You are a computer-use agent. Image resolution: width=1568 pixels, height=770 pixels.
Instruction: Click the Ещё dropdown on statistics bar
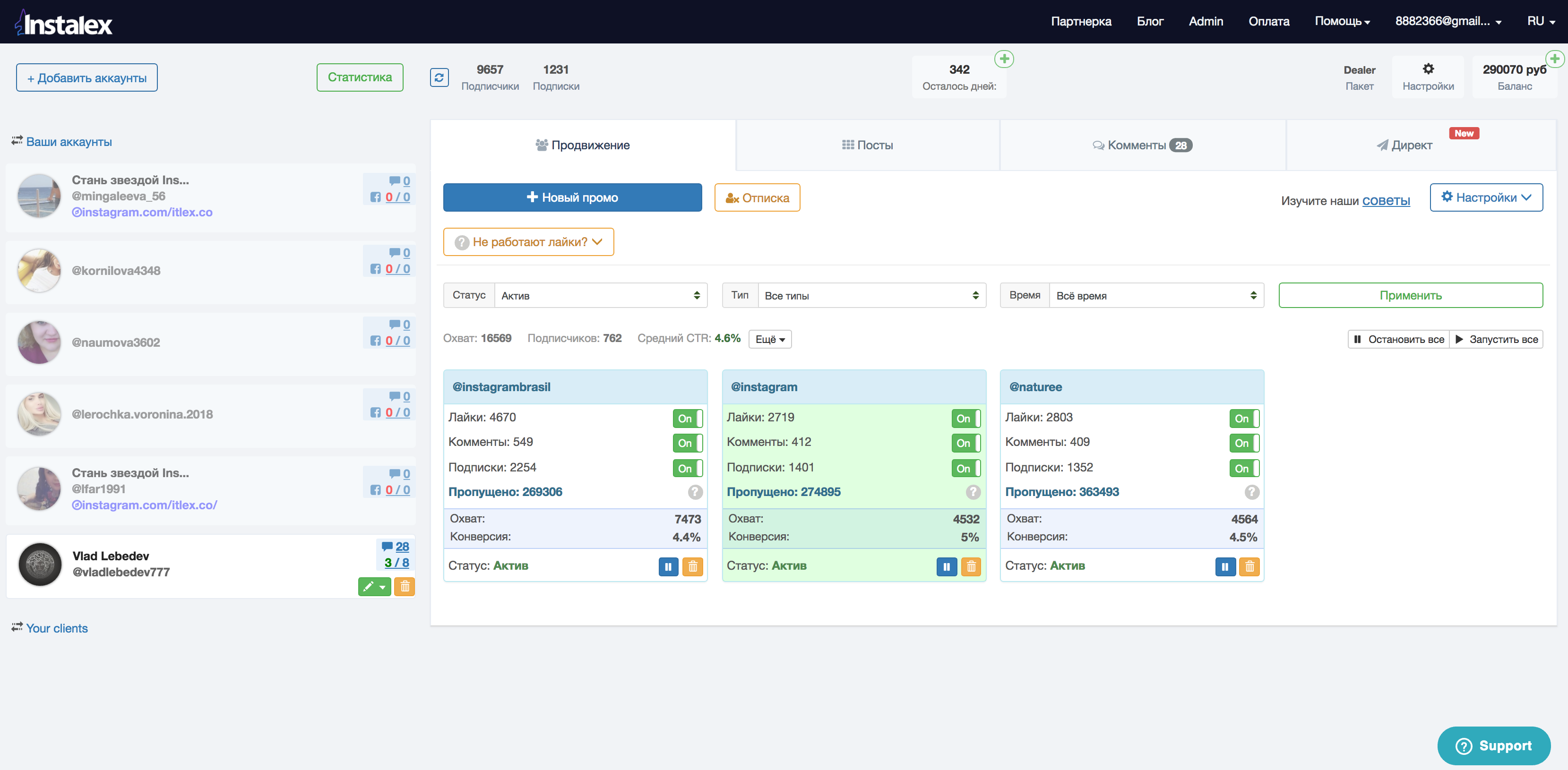pos(769,338)
